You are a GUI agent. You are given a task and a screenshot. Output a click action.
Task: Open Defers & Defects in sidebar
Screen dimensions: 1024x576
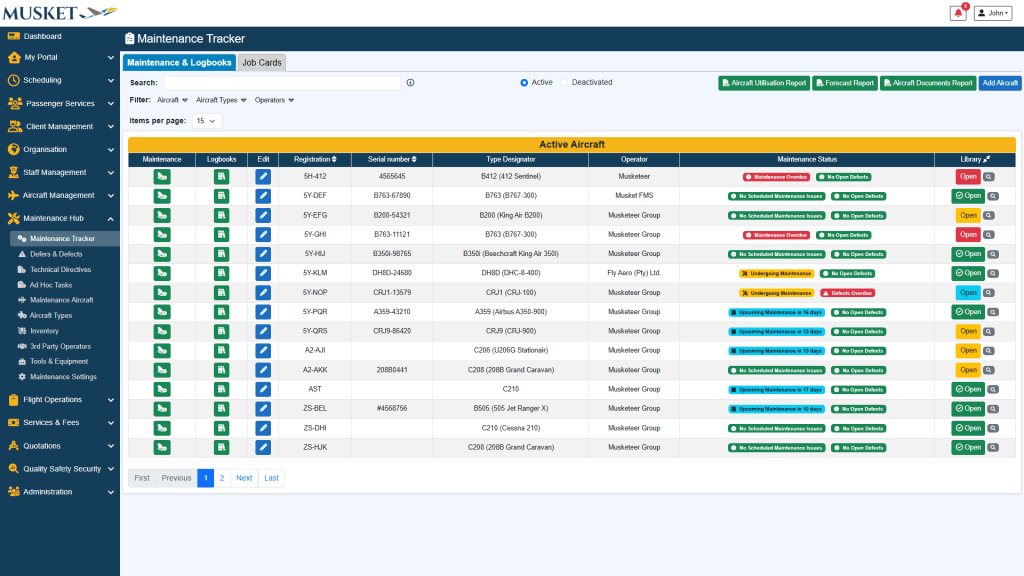[58, 254]
